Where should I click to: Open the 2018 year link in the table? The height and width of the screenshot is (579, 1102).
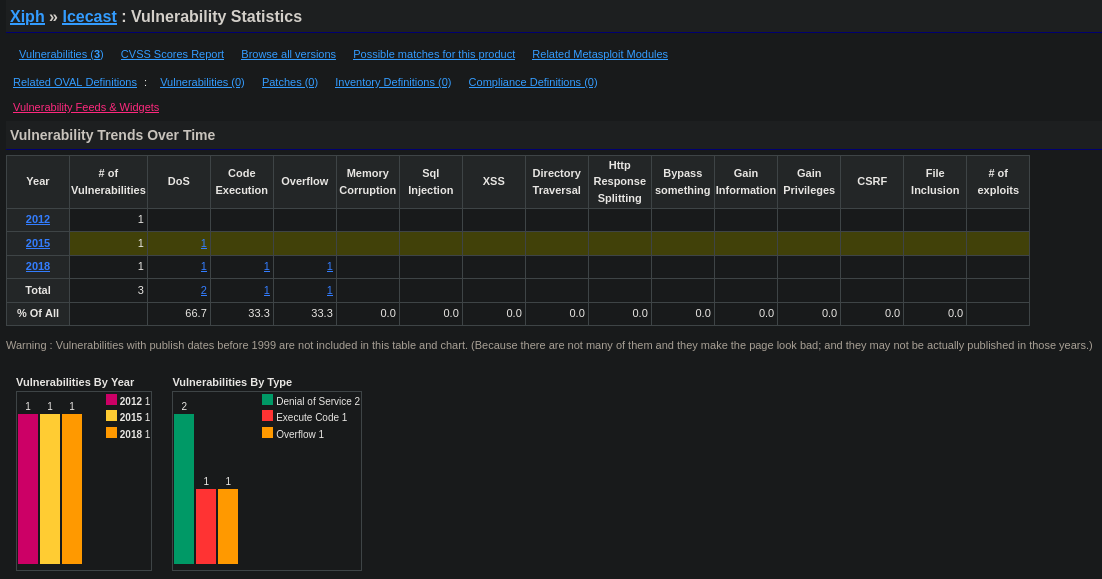click(38, 266)
